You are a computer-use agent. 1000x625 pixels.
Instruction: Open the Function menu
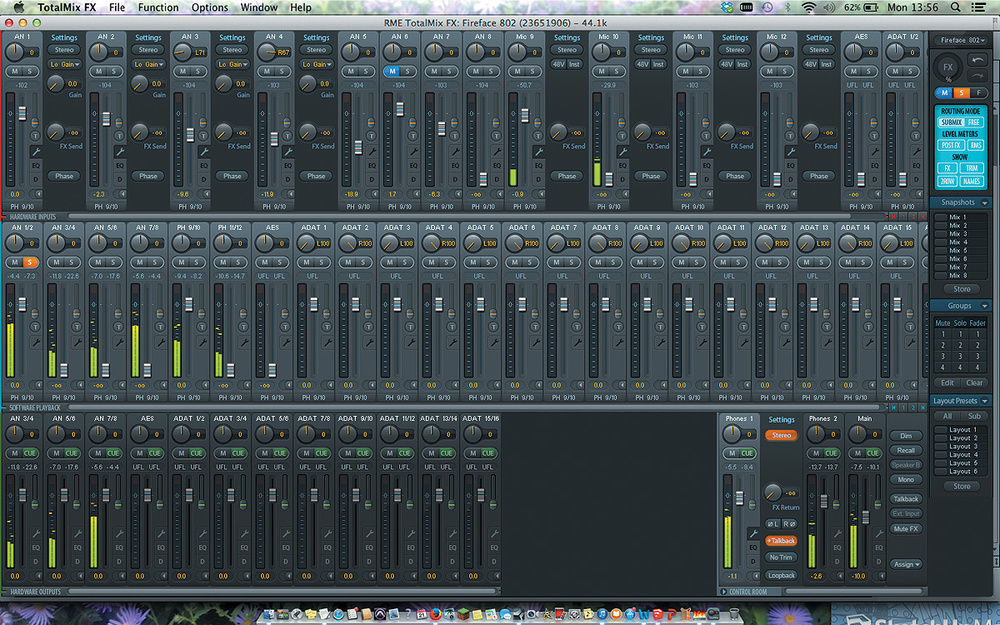point(158,8)
